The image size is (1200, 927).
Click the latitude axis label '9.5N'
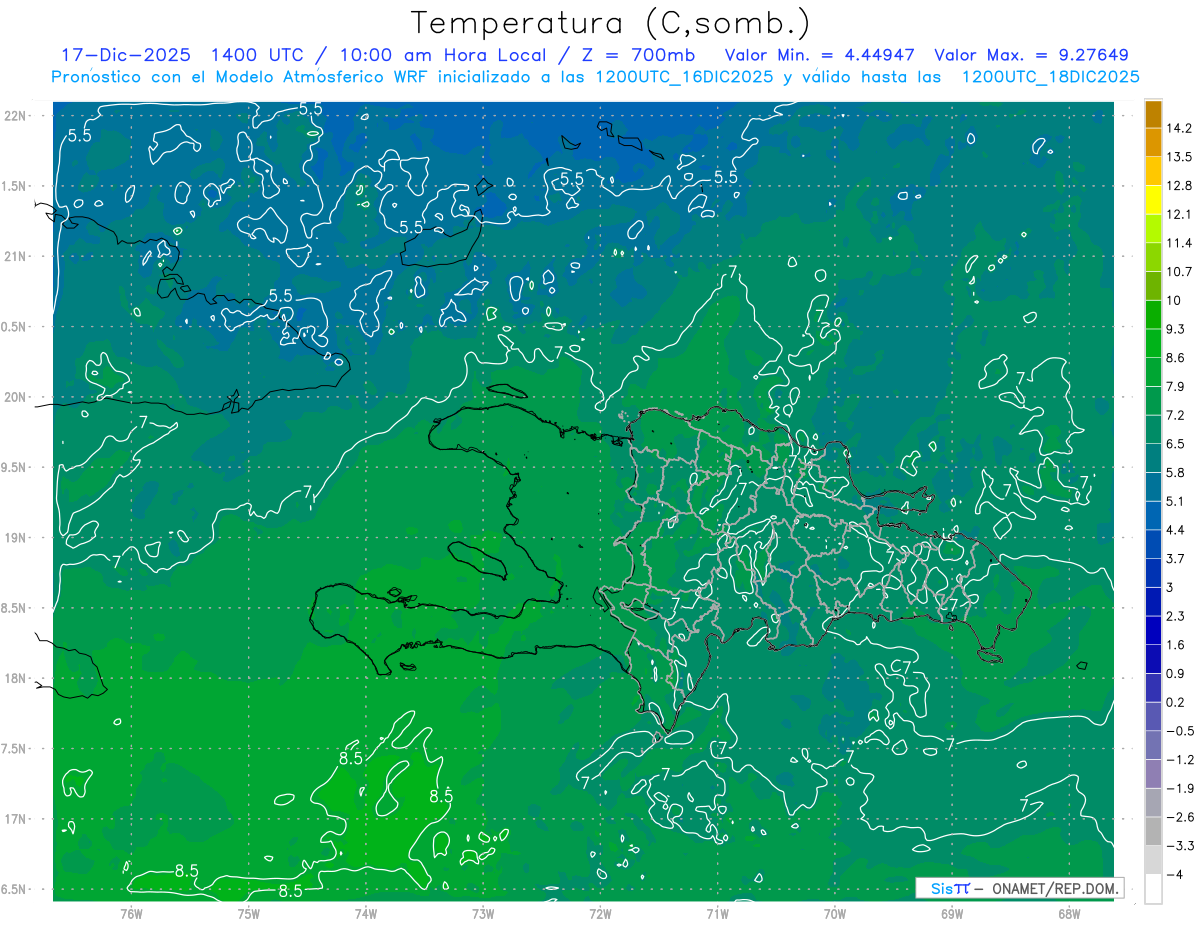15,467
